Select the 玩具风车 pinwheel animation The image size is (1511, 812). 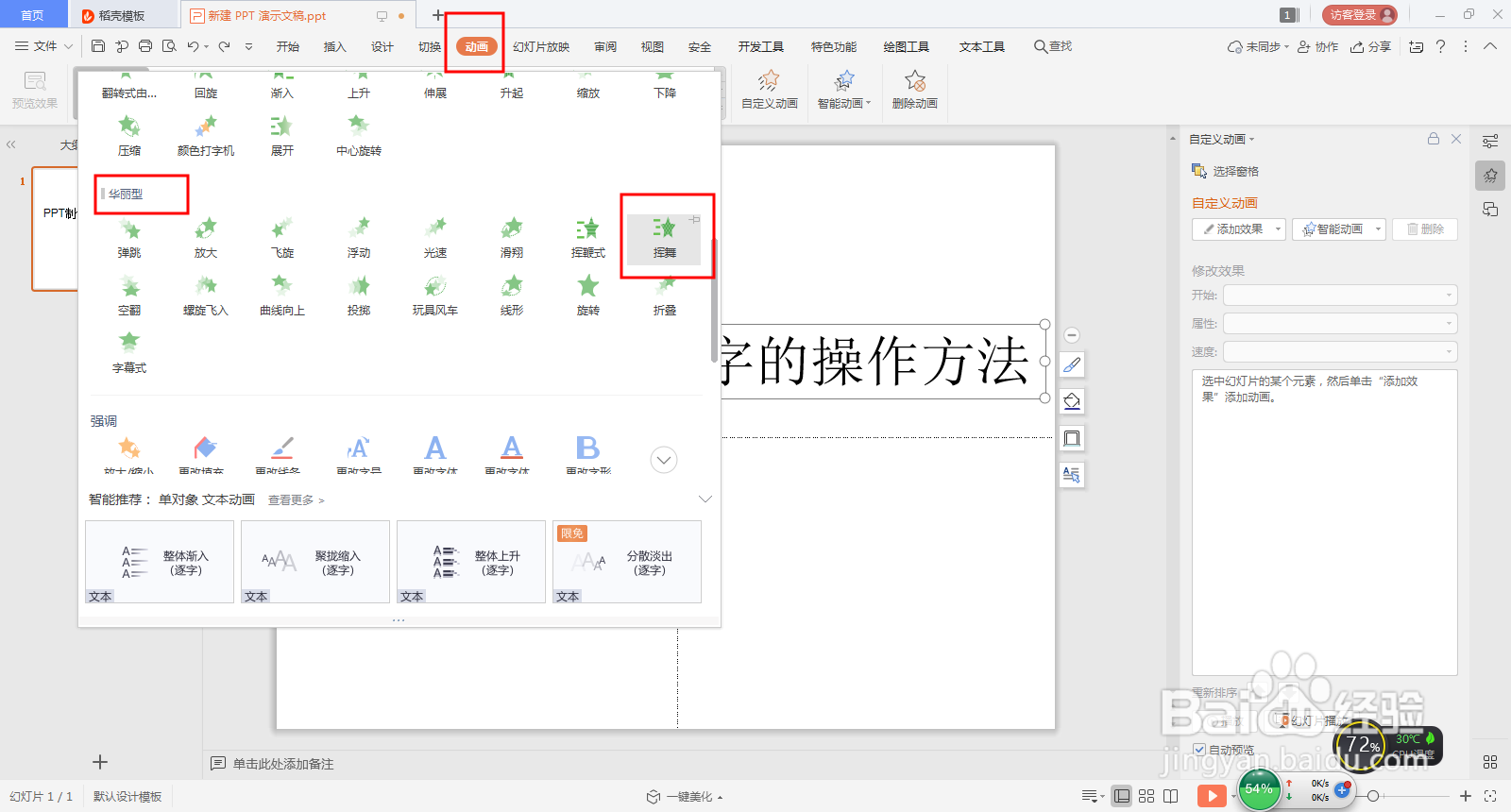click(x=435, y=296)
